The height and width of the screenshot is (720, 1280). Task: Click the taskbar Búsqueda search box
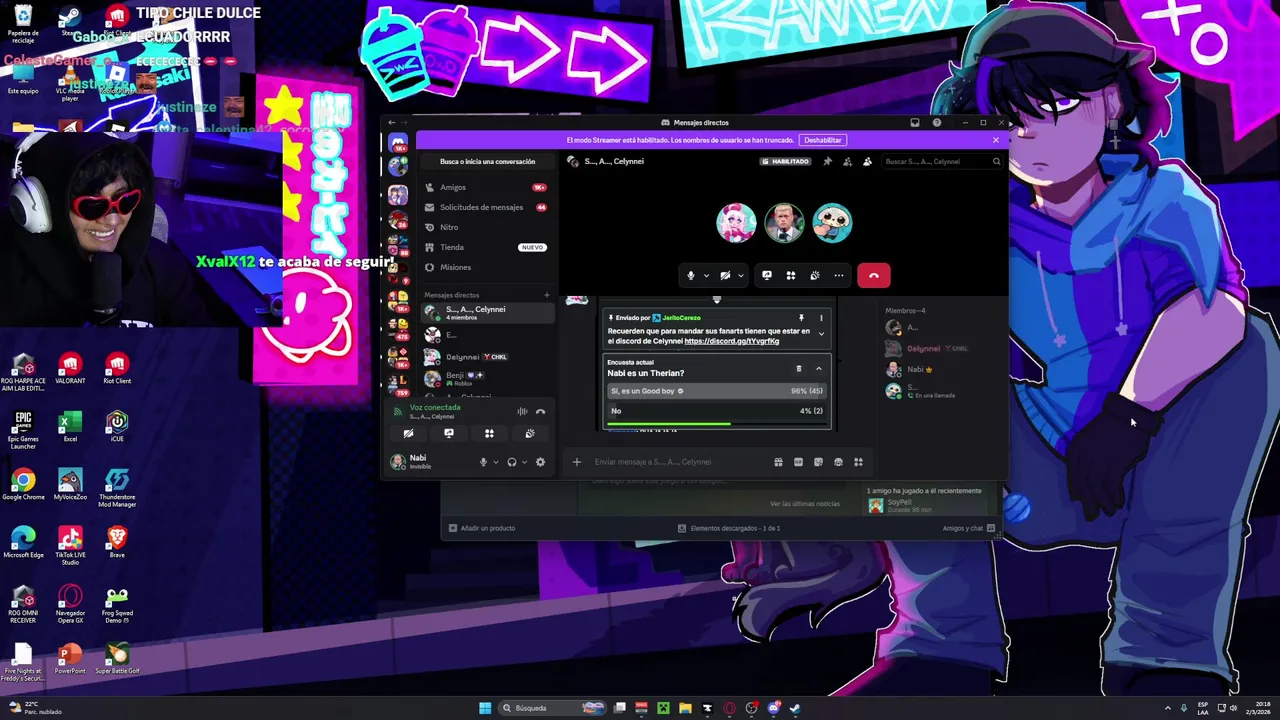pos(553,708)
